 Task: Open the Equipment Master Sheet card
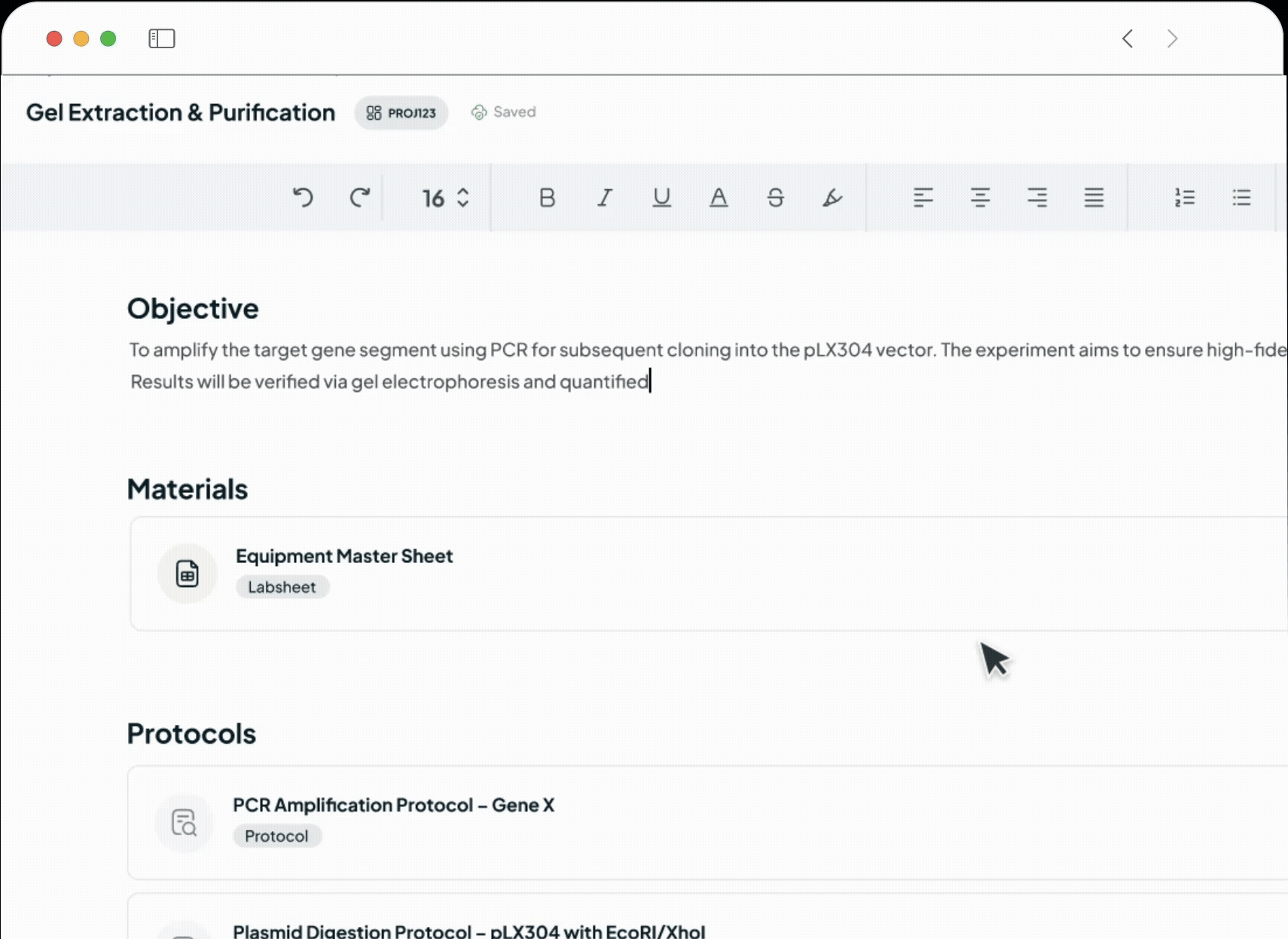click(x=344, y=556)
